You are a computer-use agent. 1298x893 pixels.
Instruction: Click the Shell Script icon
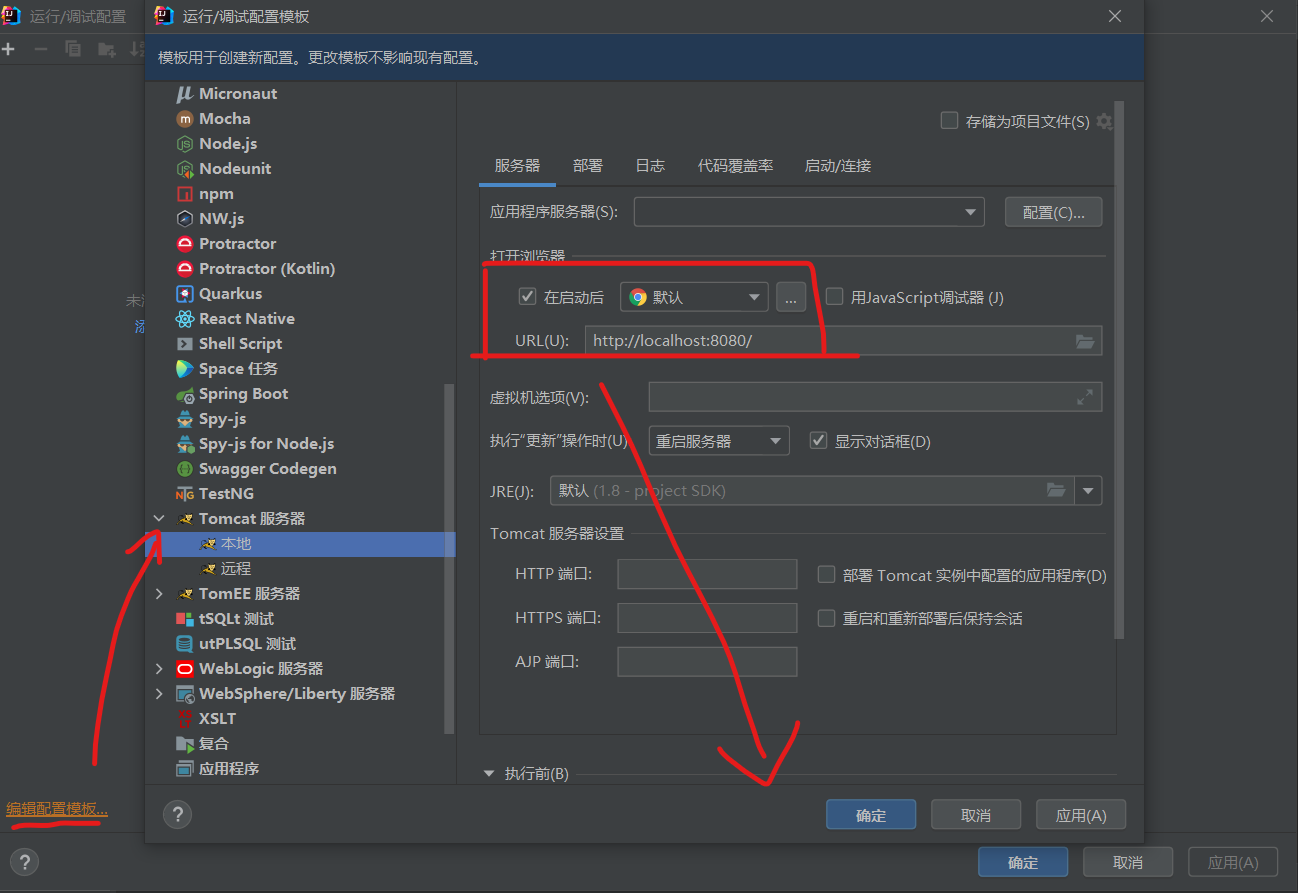tap(184, 343)
